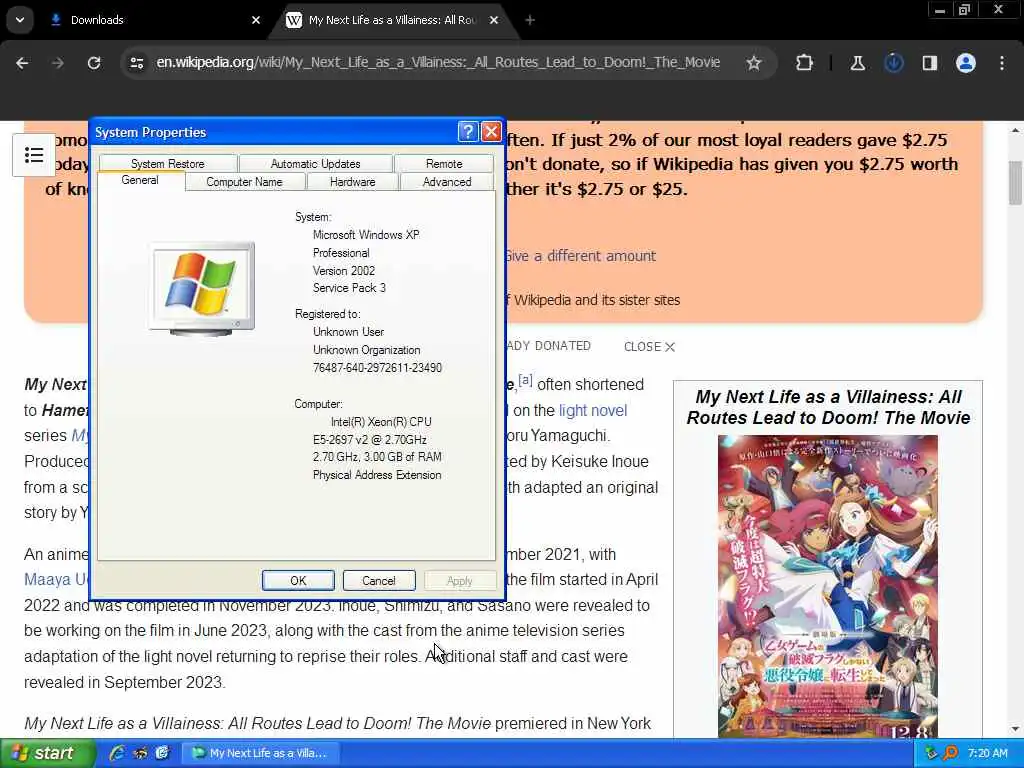Image resolution: width=1024 pixels, height=768 pixels.
Task: Open the tab search dropdown arrow
Action: [20, 20]
